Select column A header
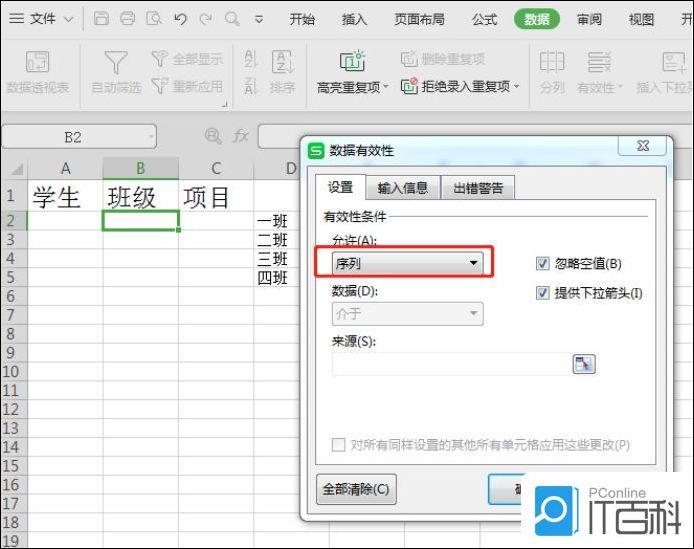The width and height of the screenshot is (694, 549). pyautogui.click(x=66, y=168)
